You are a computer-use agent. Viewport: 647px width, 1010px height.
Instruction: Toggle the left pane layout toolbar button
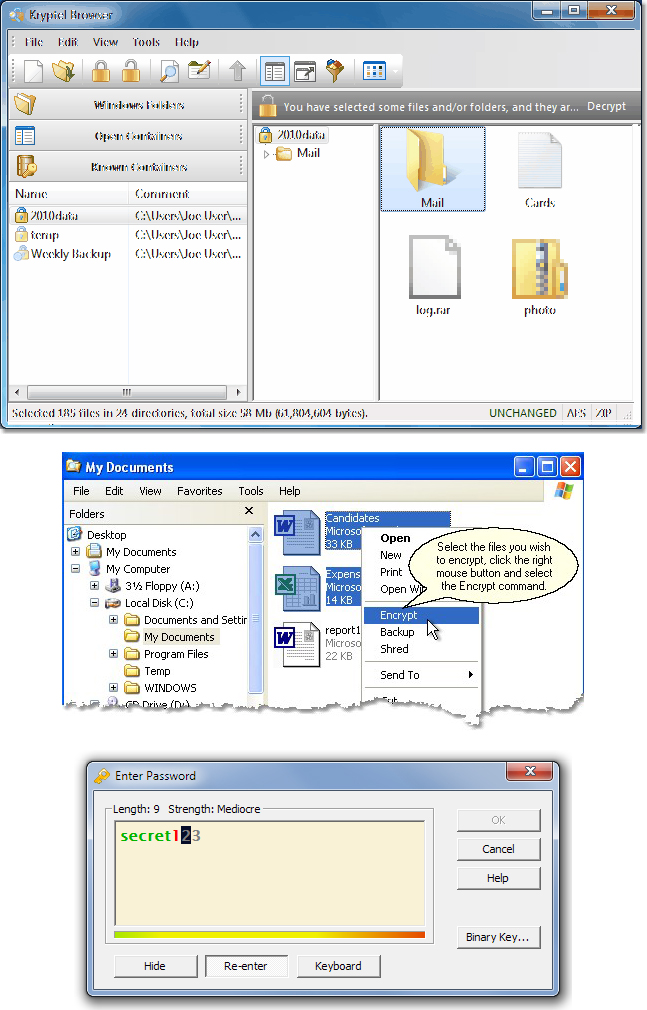274,71
